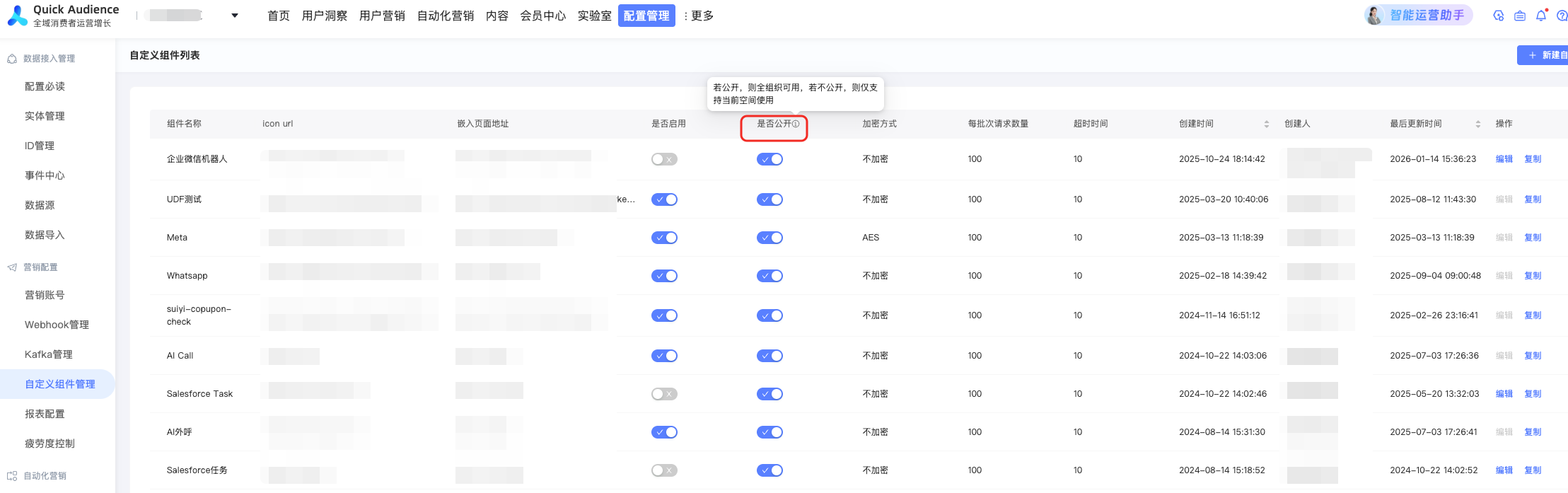Viewport: 1568px width, 493px height.
Task: Sort by 最后更新时间 column arrows
Action: pyautogui.click(x=1478, y=124)
